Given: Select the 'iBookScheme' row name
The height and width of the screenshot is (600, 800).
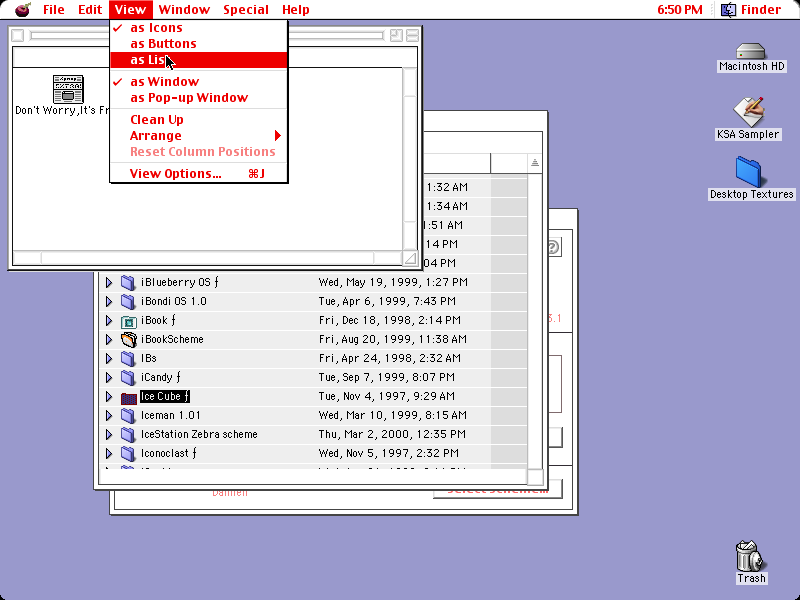Looking at the screenshot, I should 172,339.
